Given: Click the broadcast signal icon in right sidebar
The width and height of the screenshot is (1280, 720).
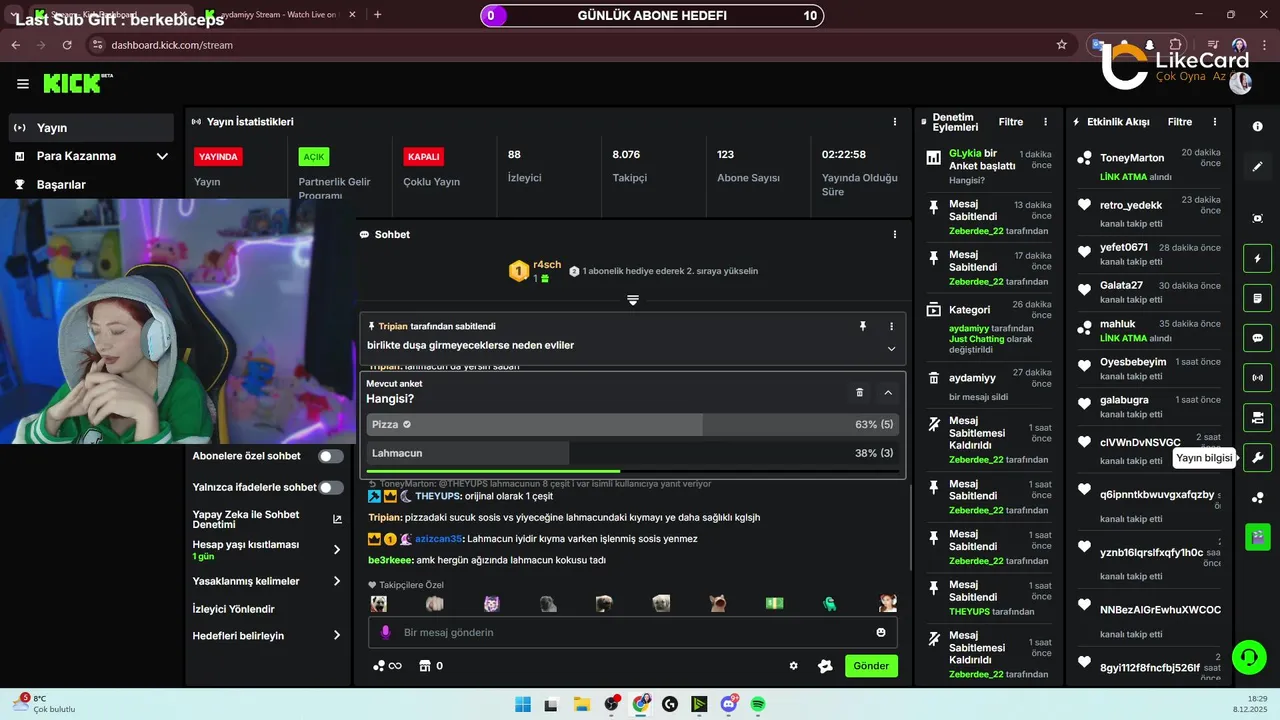Looking at the screenshot, I should point(1257,378).
